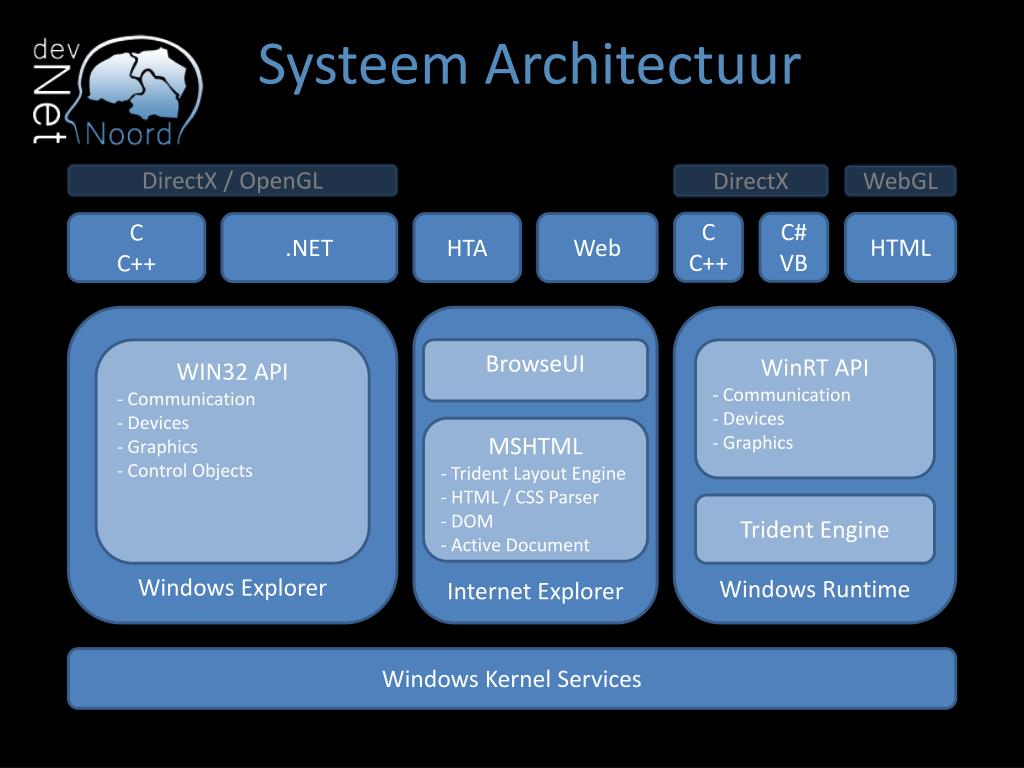Click the Trident Engine box
Viewport: 1024px width, 768px height.
click(x=815, y=529)
